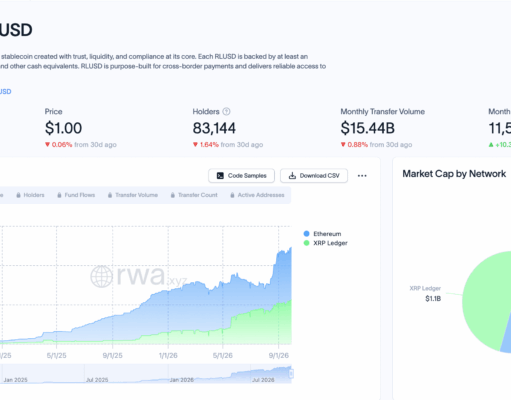Click the terminal icon in Code Samples
Screen dimensions: 511x400
(220, 176)
